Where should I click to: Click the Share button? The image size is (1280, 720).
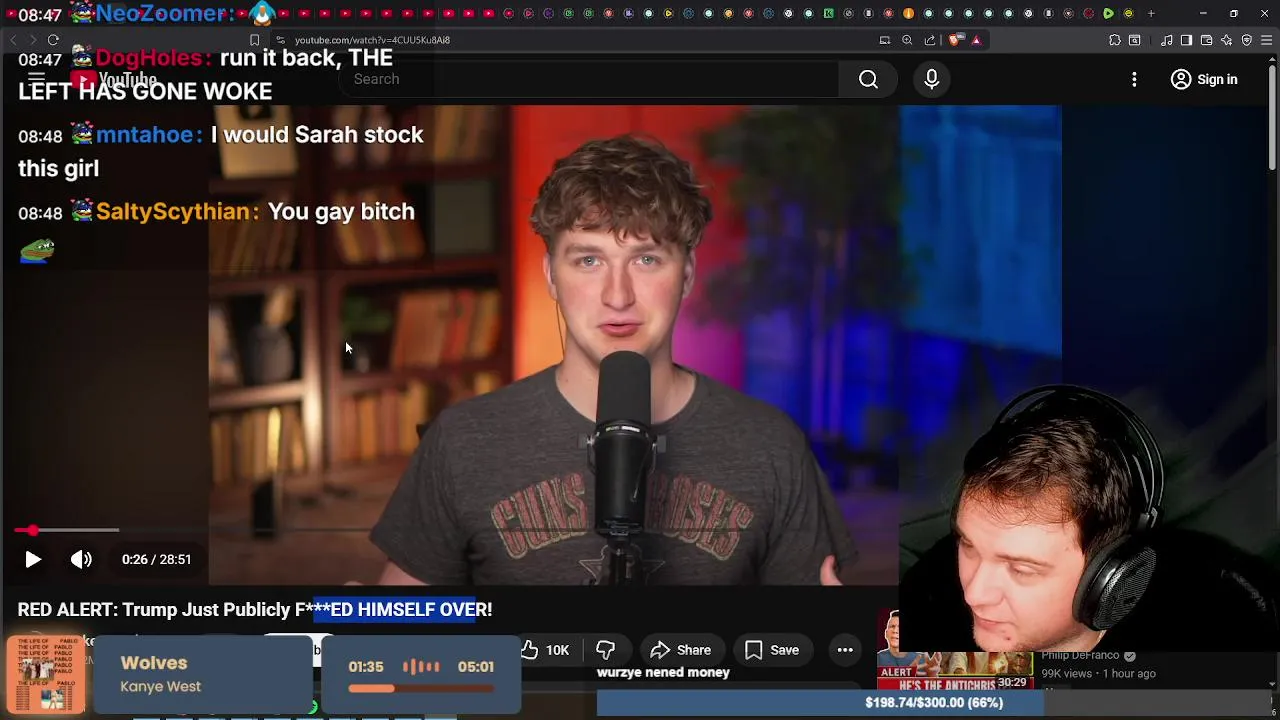coord(680,650)
